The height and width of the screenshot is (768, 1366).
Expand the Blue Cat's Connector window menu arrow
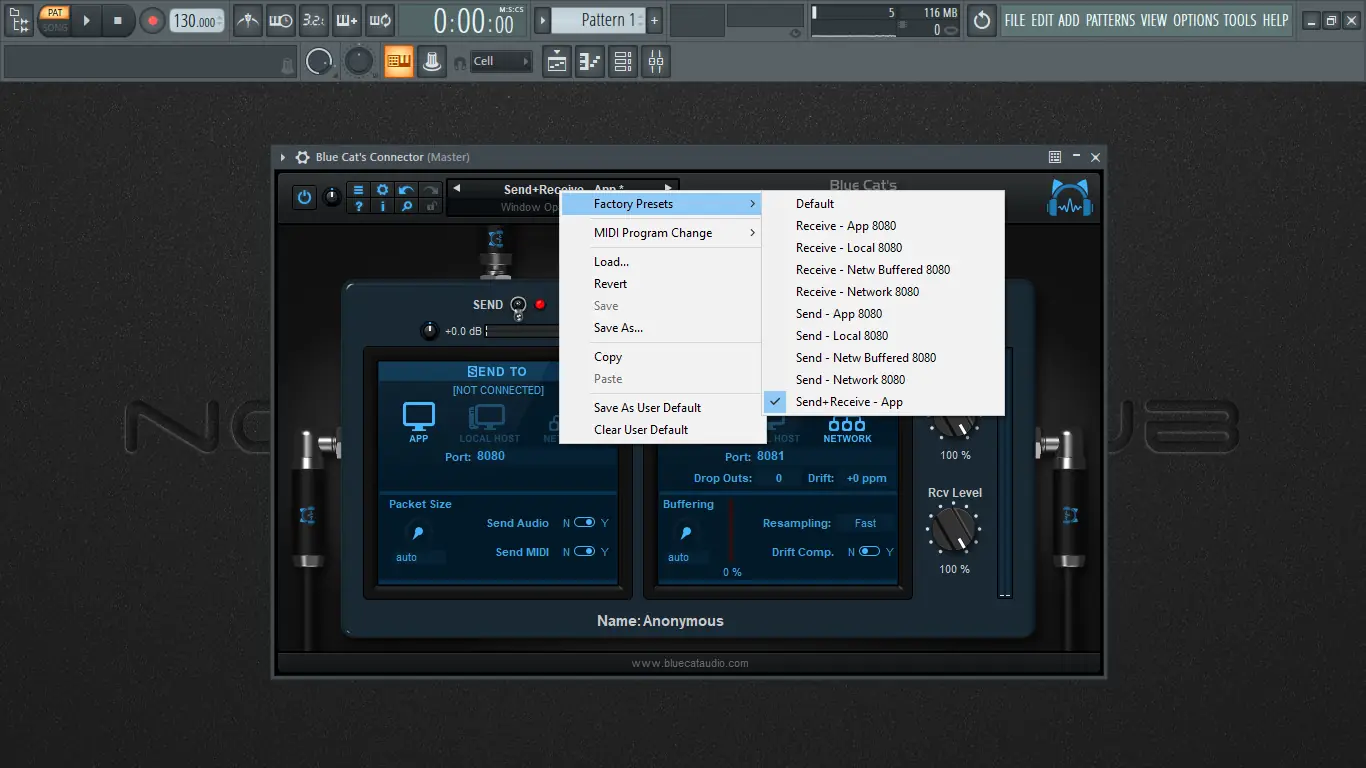point(283,157)
